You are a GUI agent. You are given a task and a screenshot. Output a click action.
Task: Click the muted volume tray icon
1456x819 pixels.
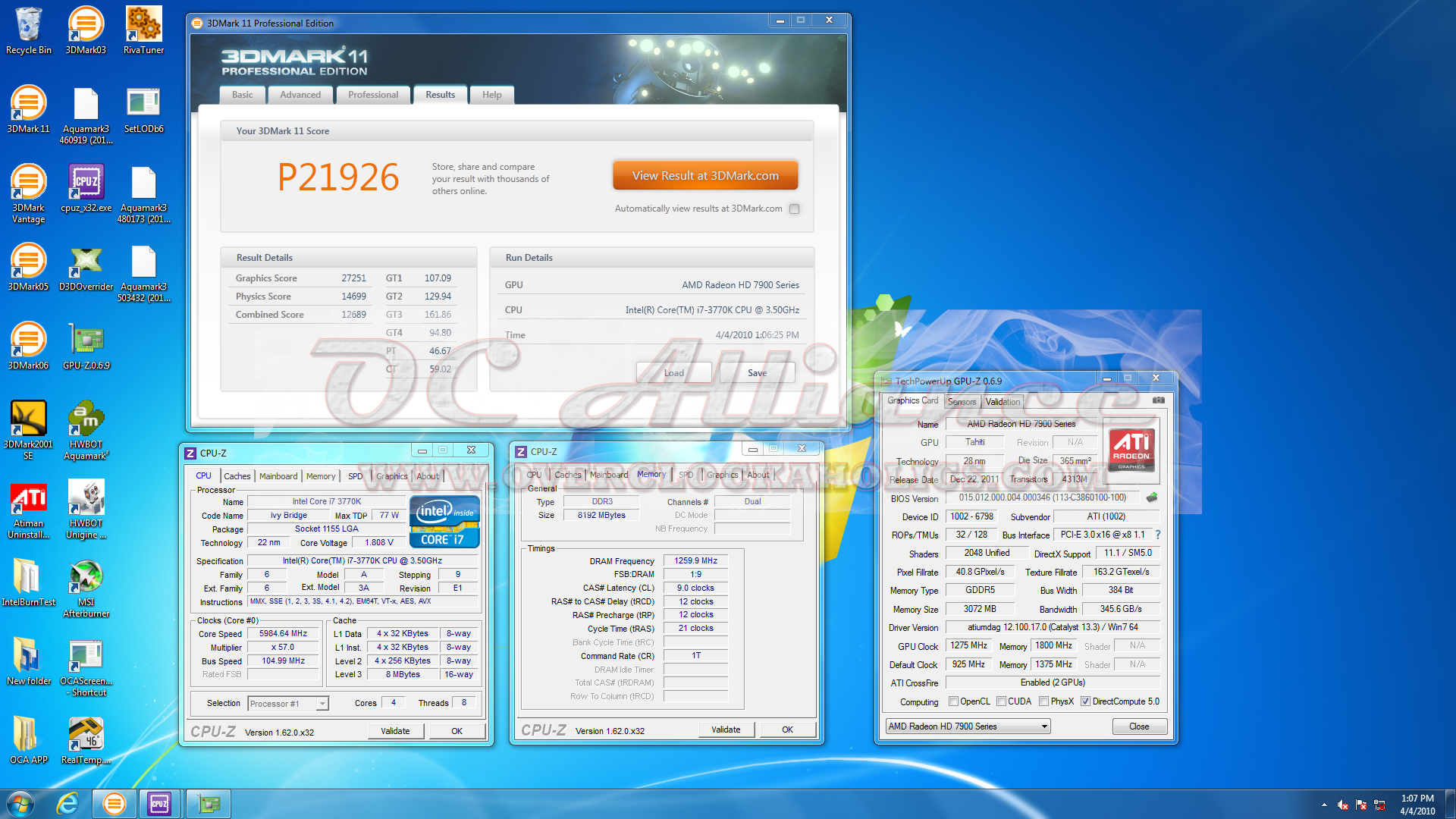pos(1343,805)
